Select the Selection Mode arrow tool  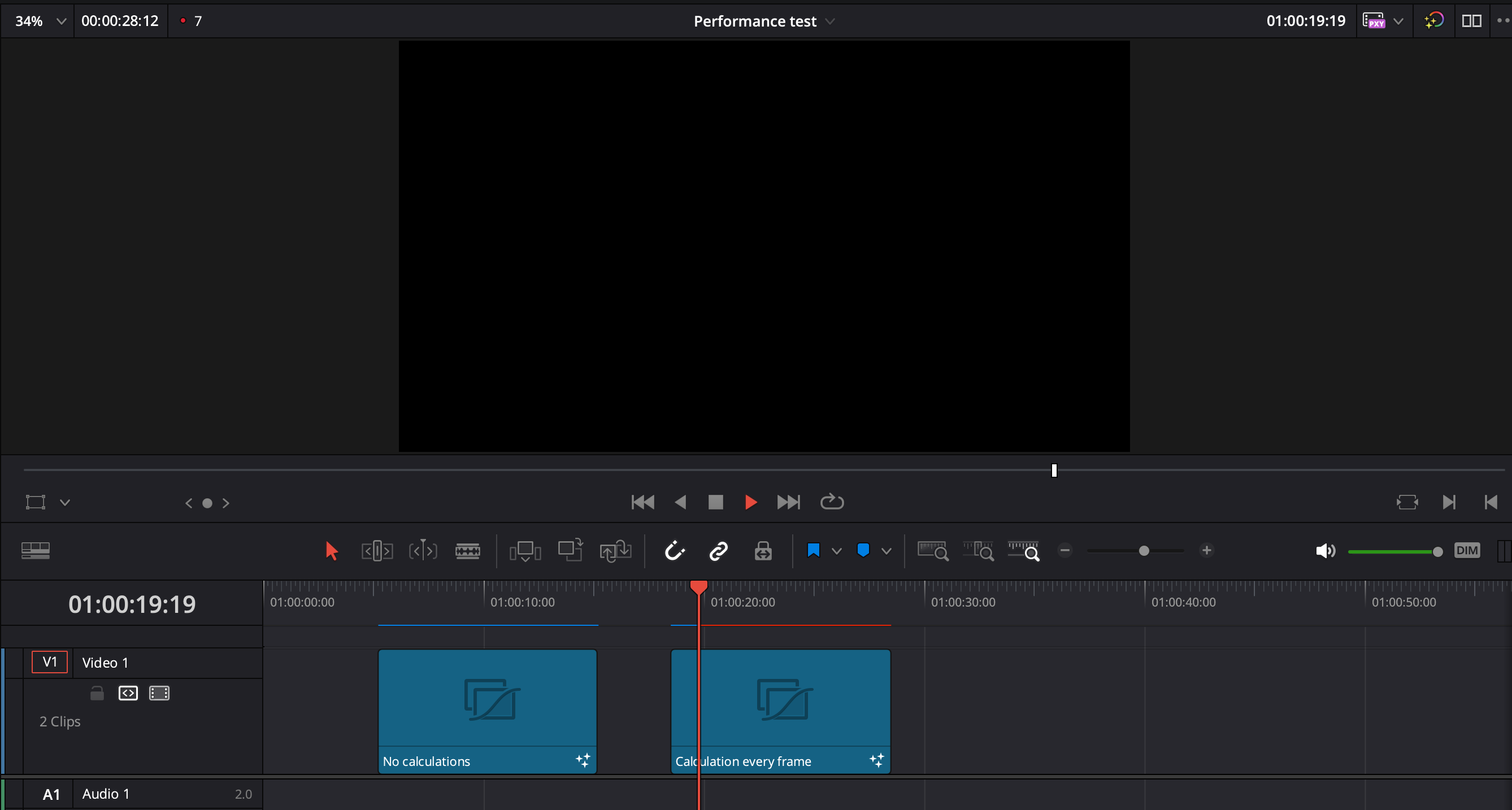[332, 551]
